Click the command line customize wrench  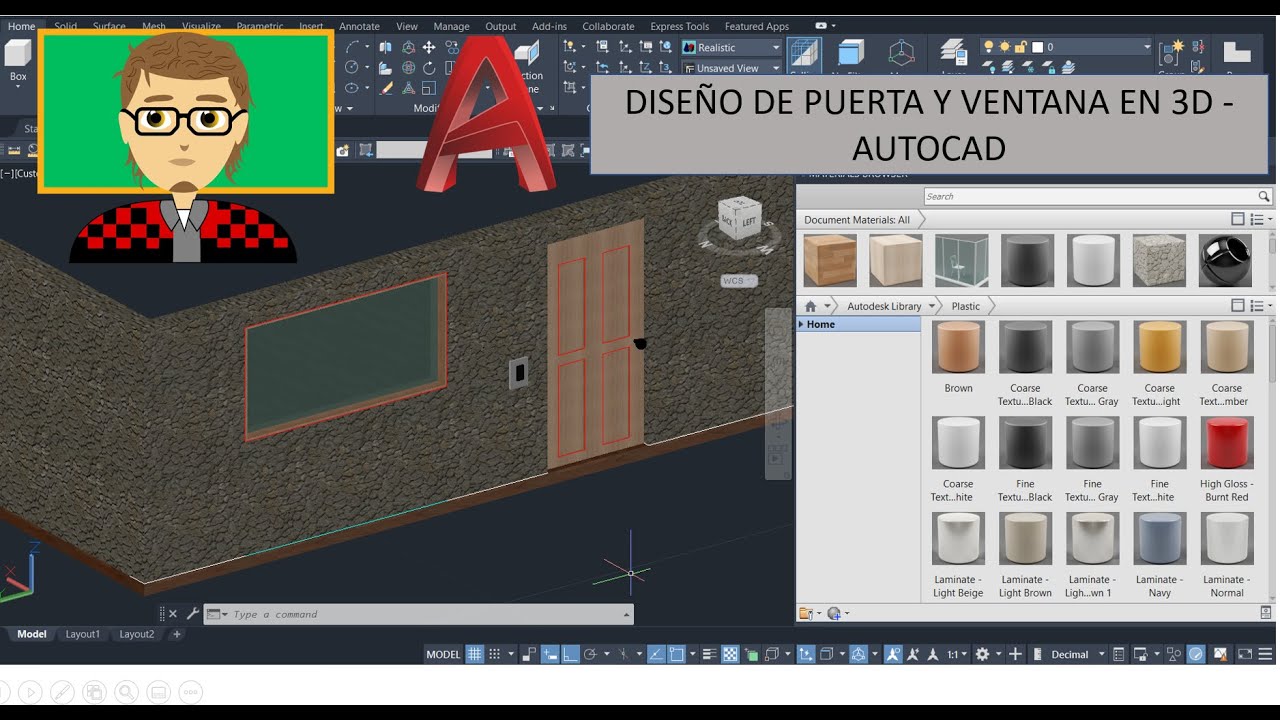(193, 614)
